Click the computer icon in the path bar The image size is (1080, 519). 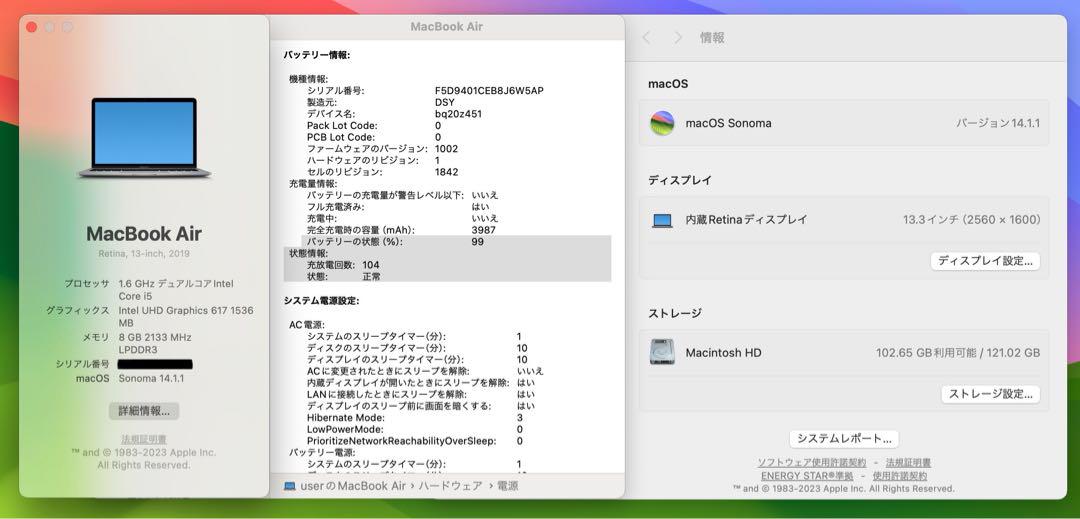click(290, 486)
